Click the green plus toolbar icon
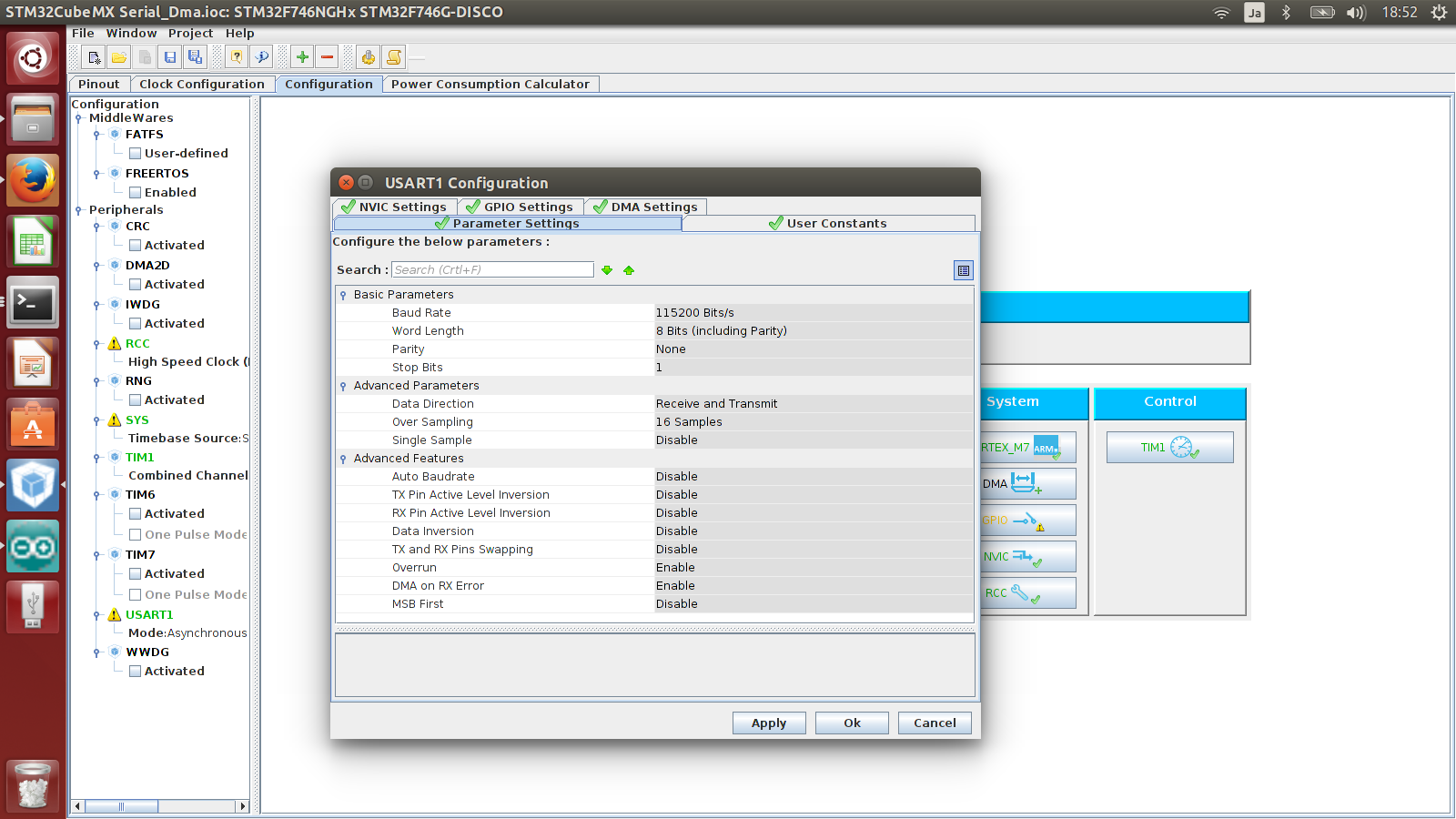The height and width of the screenshot is (819, 1456). (302, 57)
